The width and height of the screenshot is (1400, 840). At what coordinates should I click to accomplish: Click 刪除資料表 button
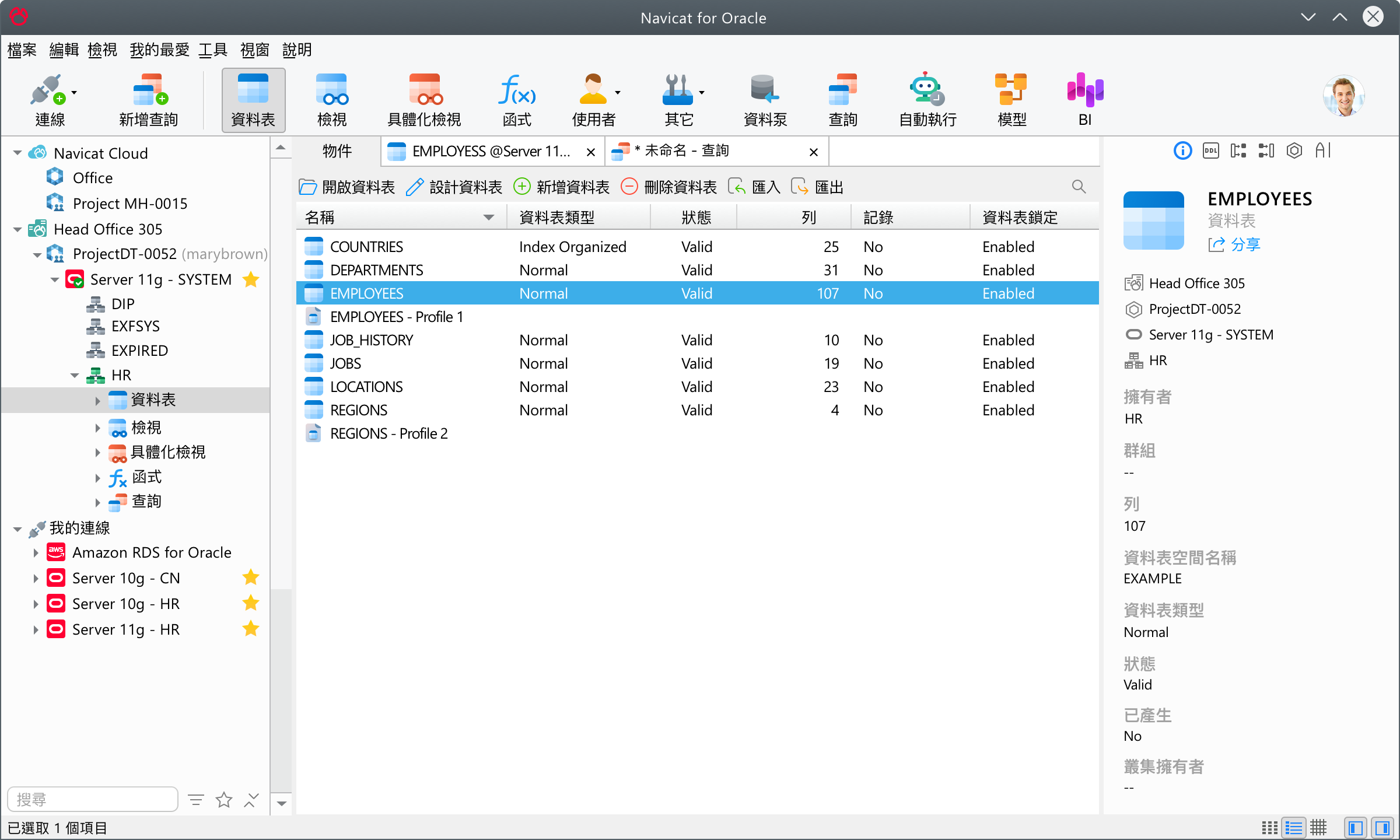(668, 187)
